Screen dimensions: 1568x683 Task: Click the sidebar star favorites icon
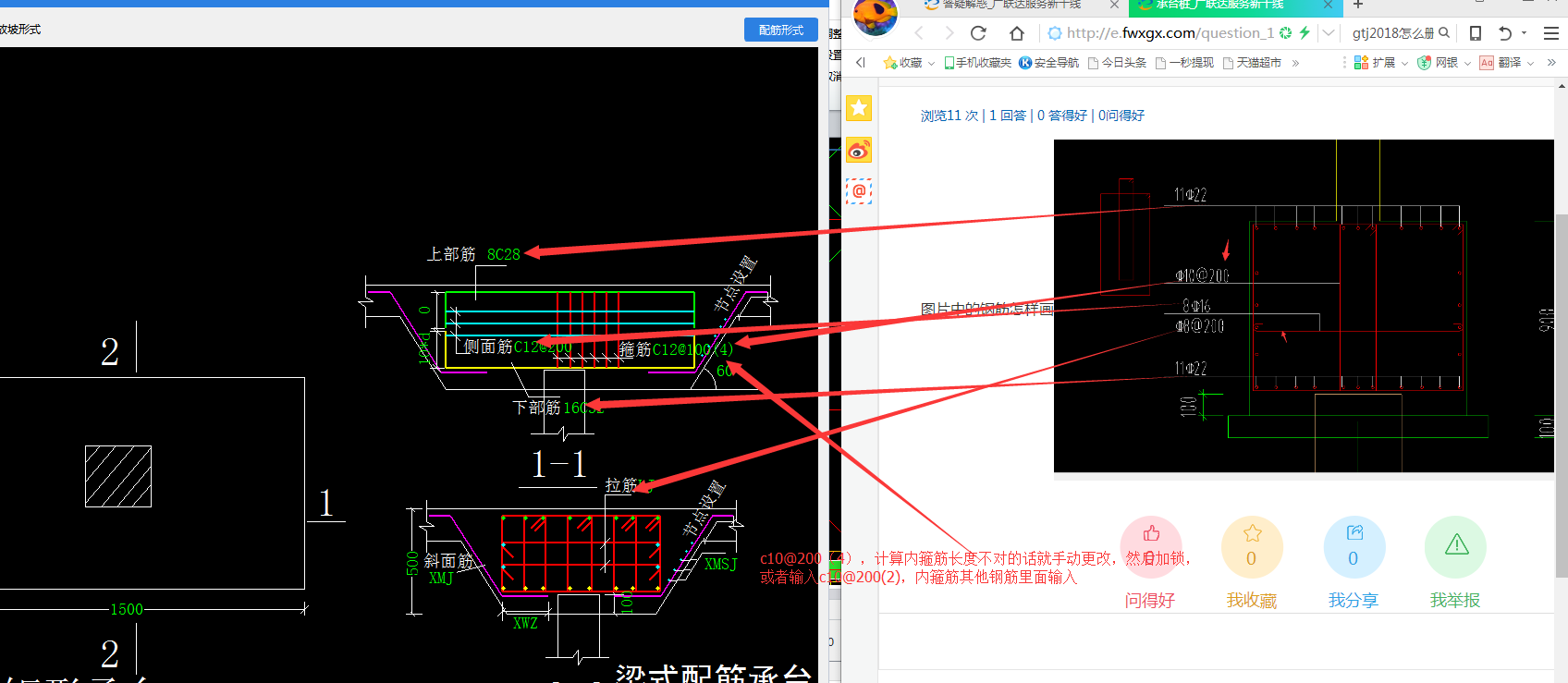click(x=859, y=108)
